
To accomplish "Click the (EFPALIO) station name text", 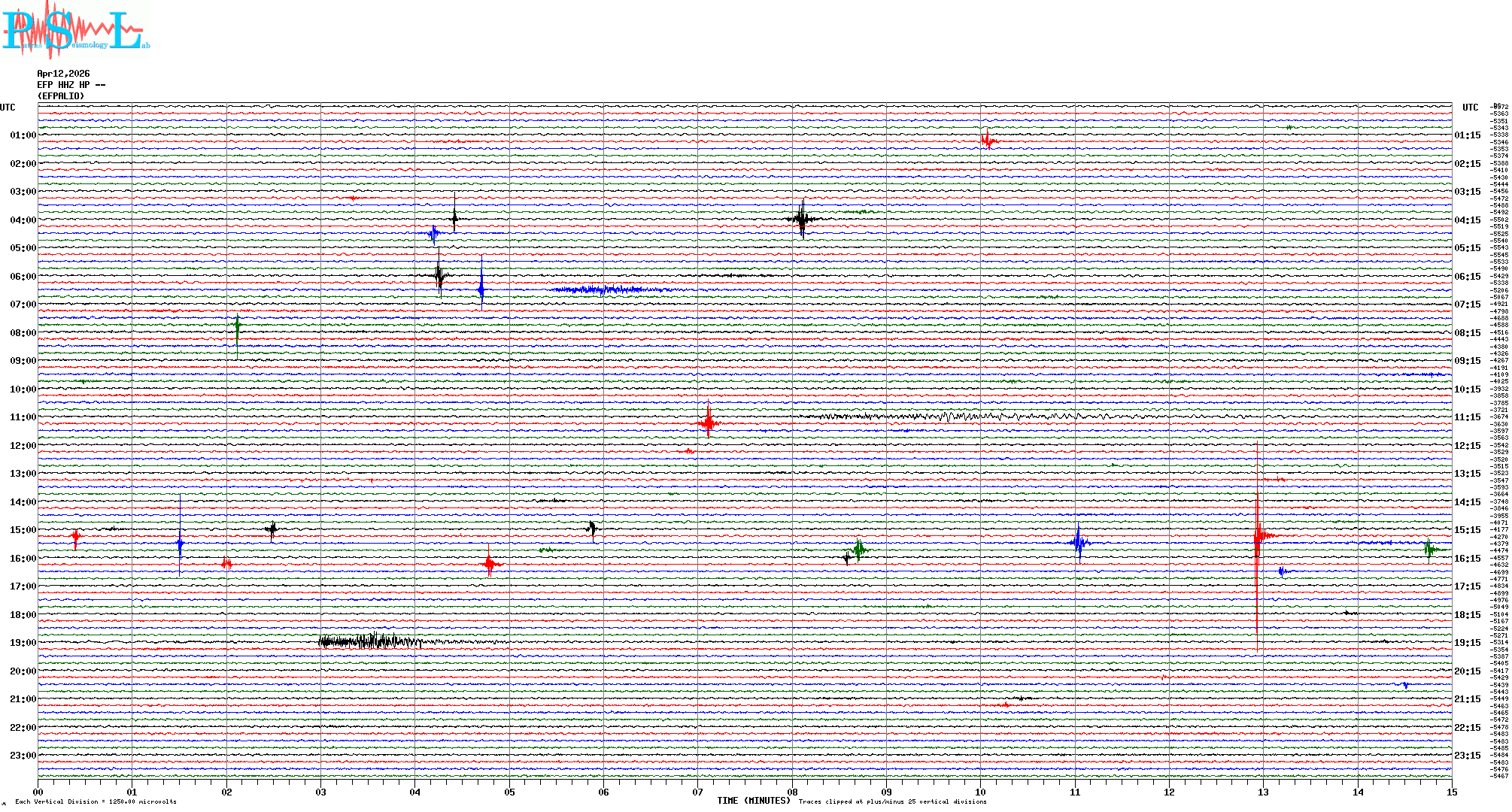I will [x=61, y=96].
